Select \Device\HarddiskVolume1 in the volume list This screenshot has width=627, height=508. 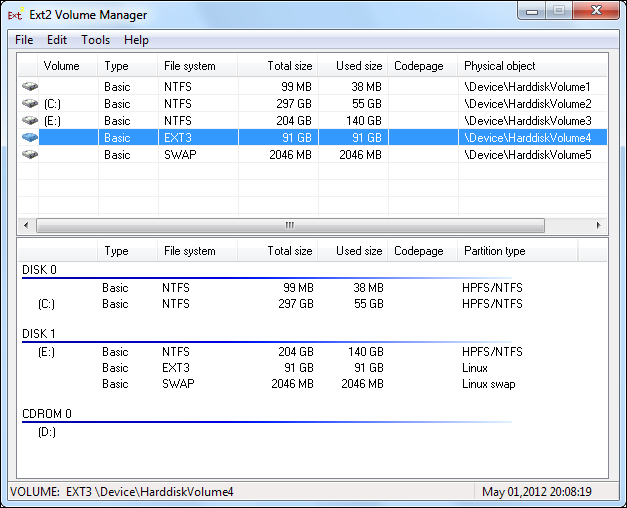pos(527,87)
